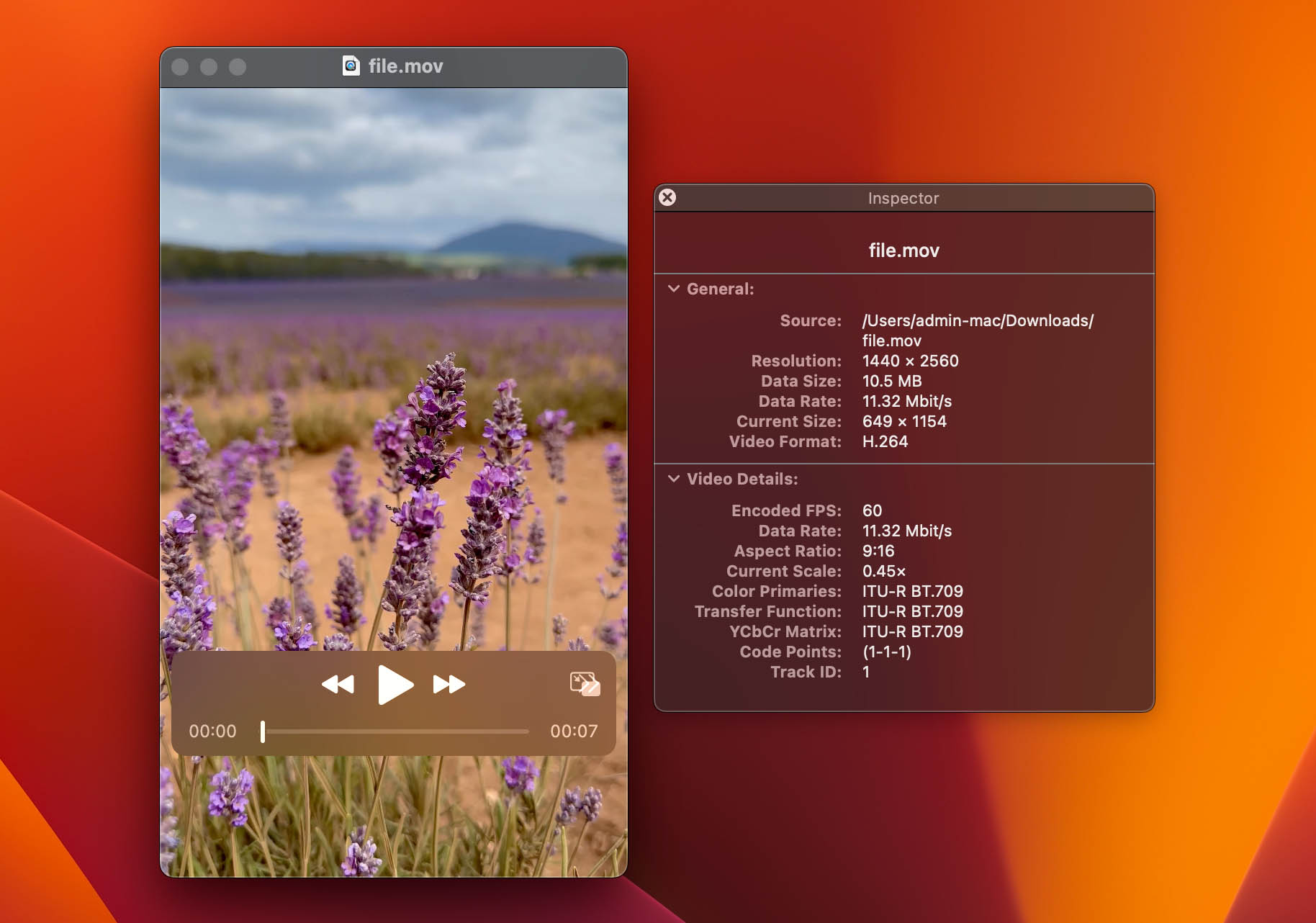Screen dimensions: 1316x923
Task: Select the Data Size value 10.5 MB
Action: [892, 381]
